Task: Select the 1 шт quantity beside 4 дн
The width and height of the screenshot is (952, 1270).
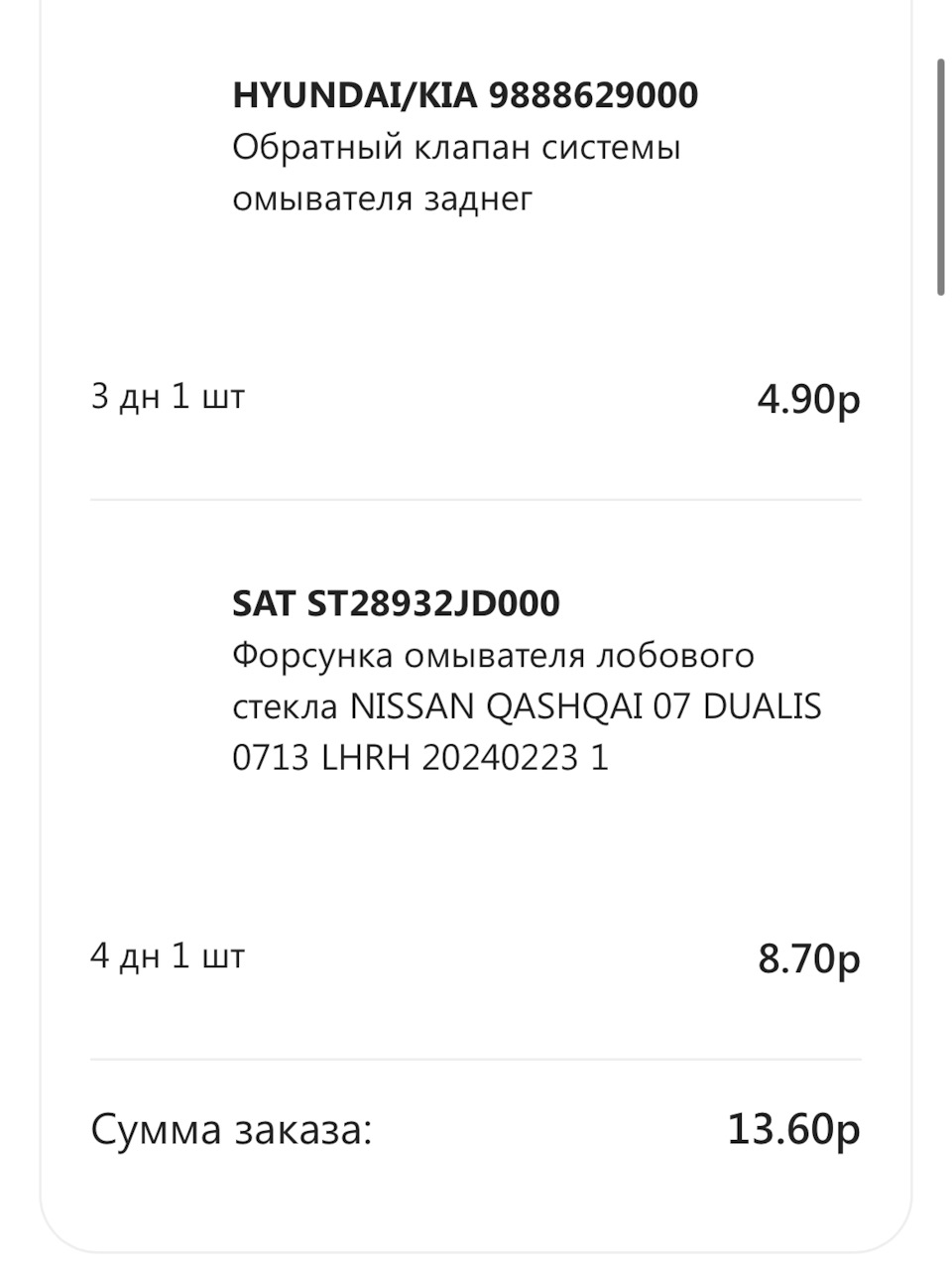Action: coord(208,956)
